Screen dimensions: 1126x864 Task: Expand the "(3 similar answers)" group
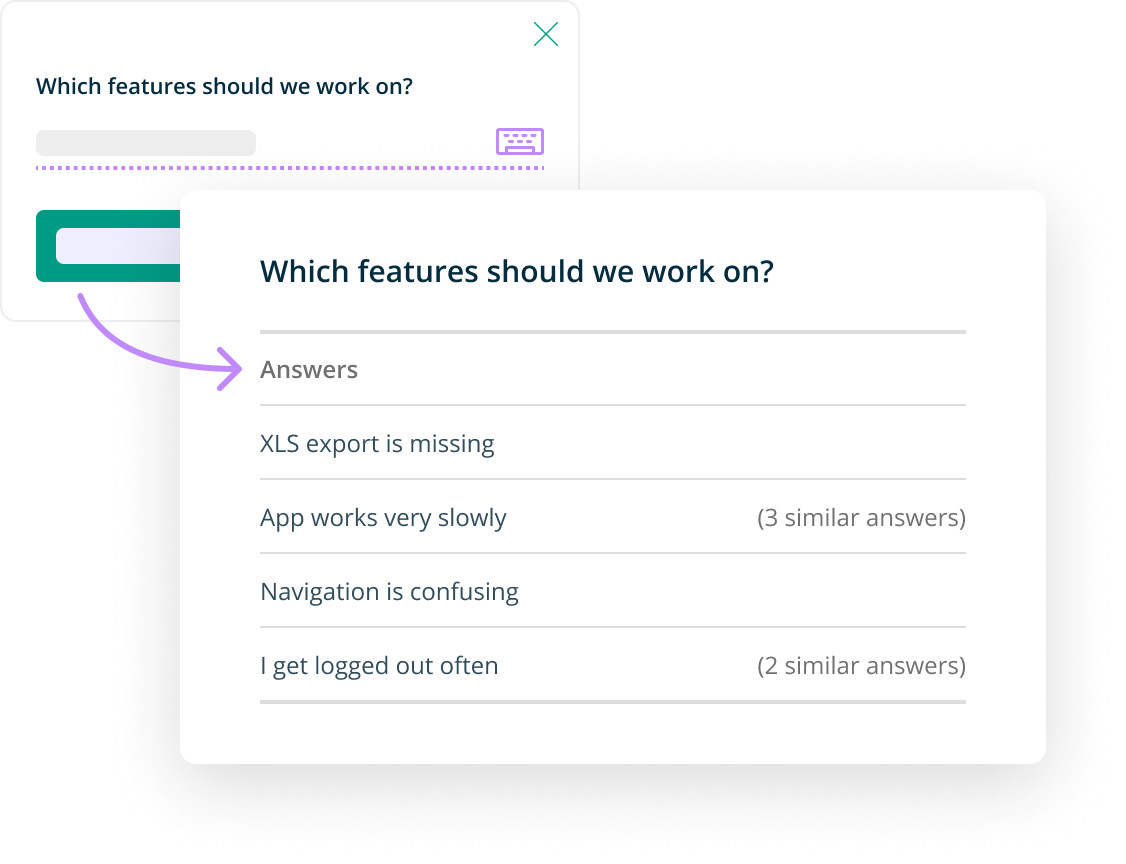pos(861,518)
